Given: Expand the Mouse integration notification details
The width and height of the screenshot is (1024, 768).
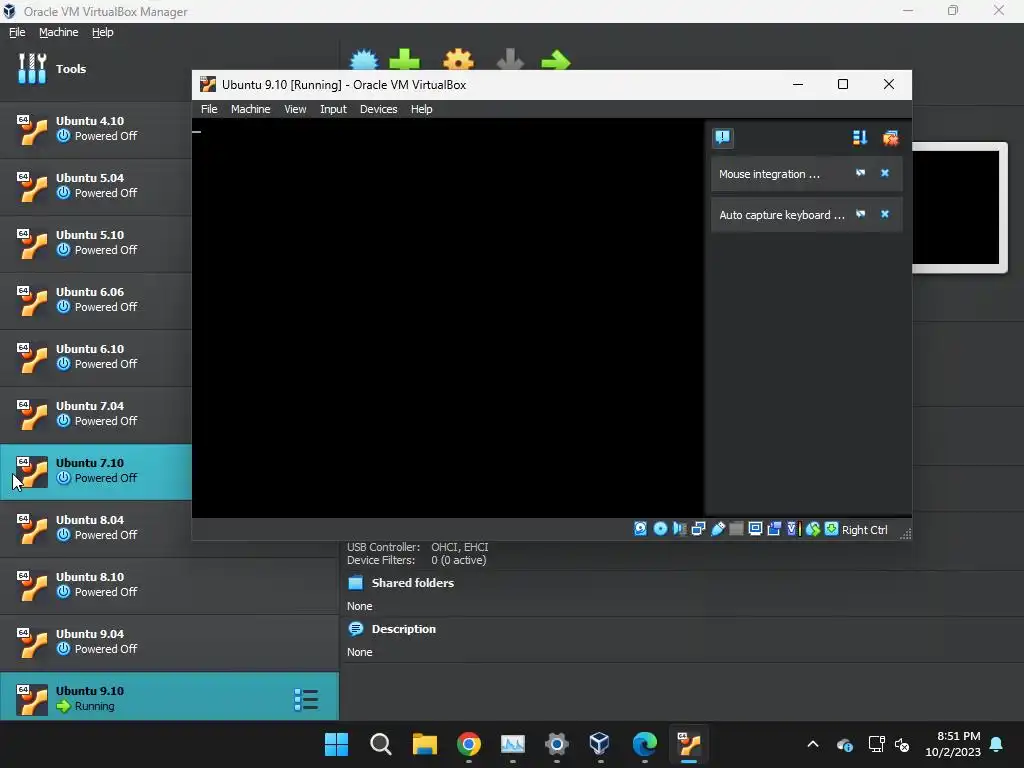Looking at the screenshot, I should pos(861,173).
